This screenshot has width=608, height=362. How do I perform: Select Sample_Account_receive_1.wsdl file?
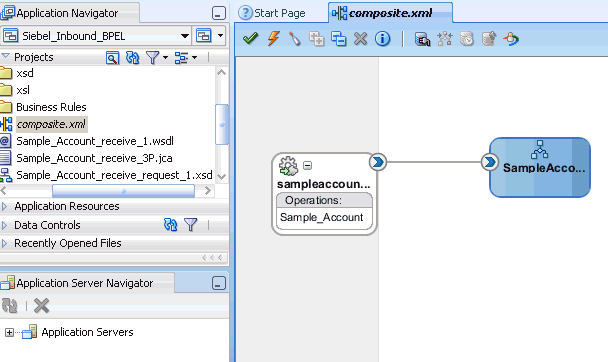coord(95,141)
